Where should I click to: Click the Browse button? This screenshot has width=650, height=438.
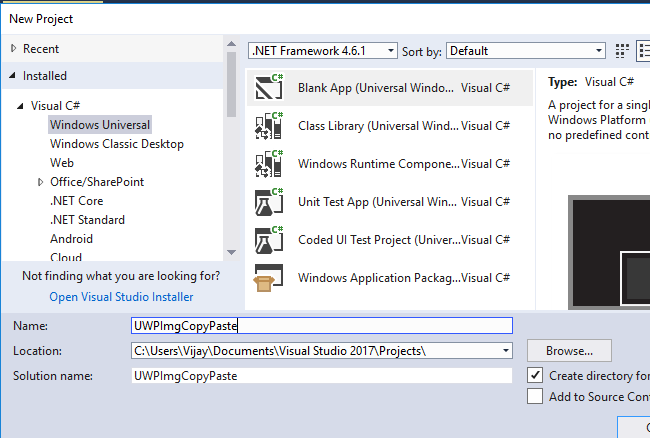click(568, 351)
